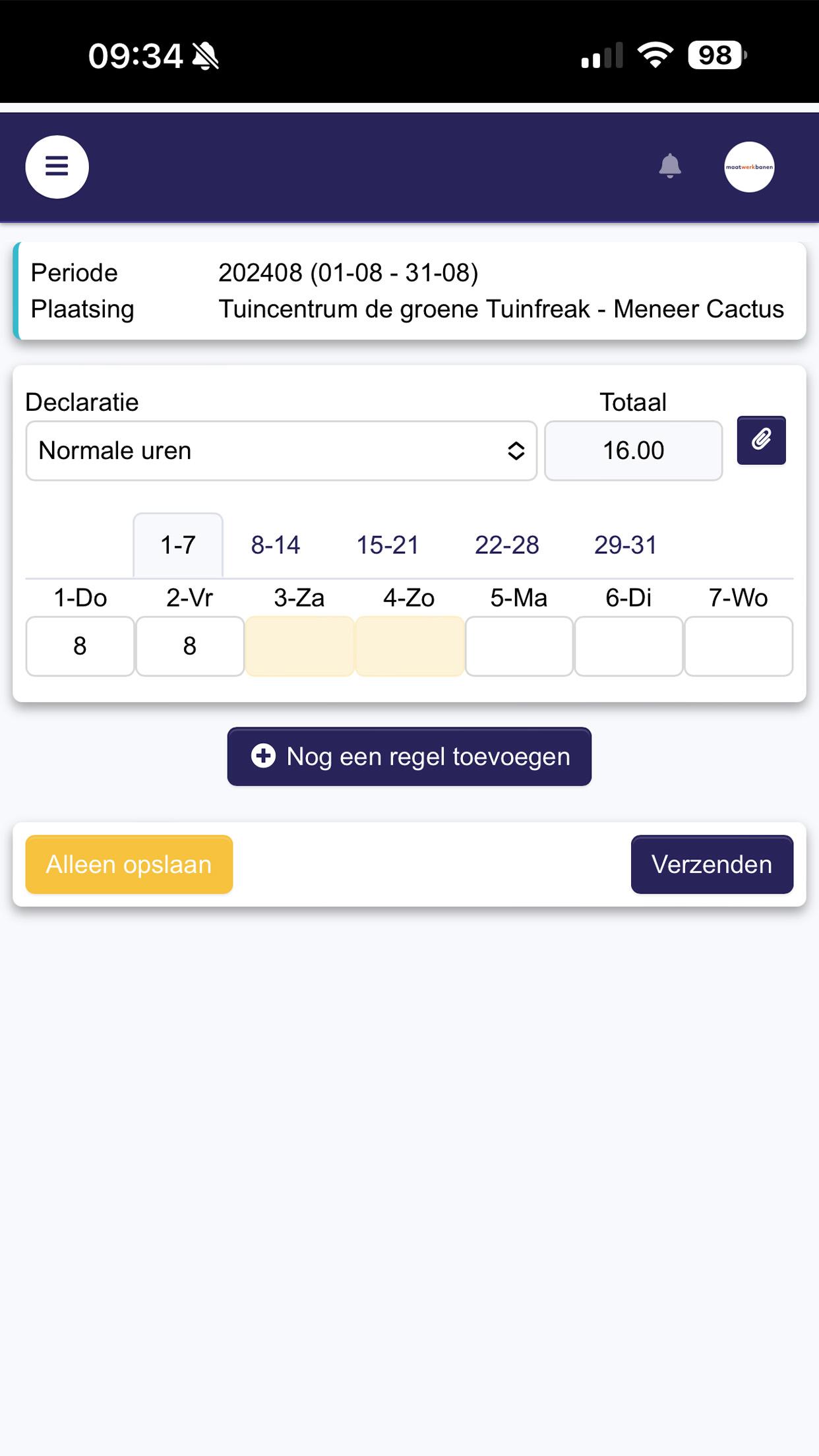819x1456 pixels.
Task: Select the 1-7 week tab
Action: [x=178, y=545]
